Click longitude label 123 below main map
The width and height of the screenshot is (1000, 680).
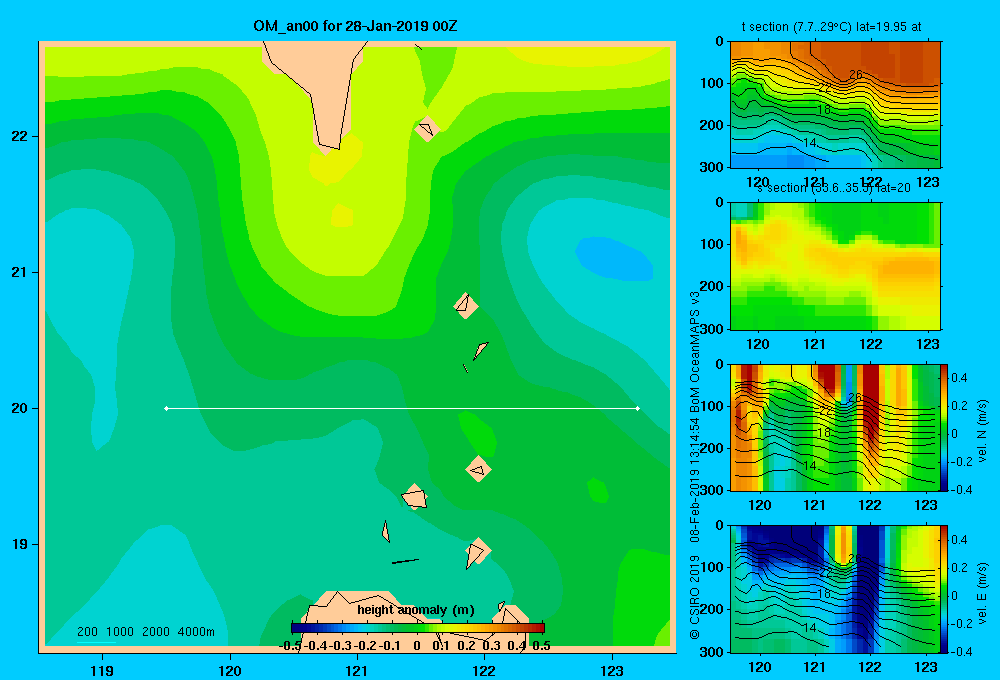coord(612,670)
